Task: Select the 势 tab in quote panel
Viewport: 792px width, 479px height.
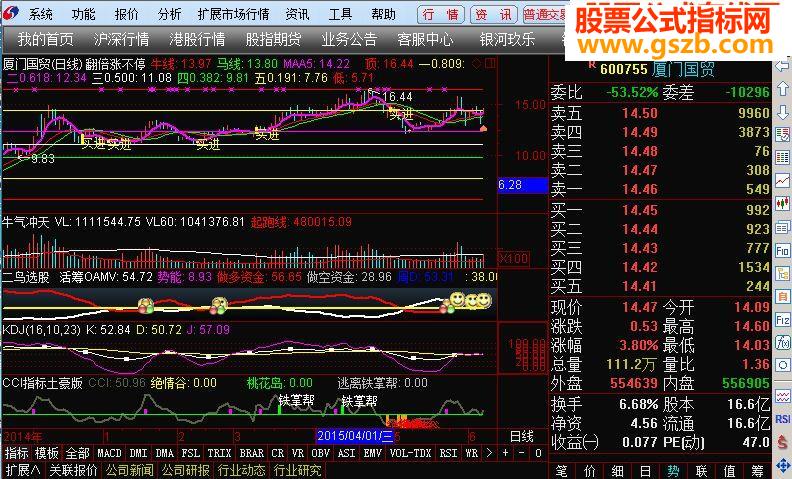Action: 673,471
